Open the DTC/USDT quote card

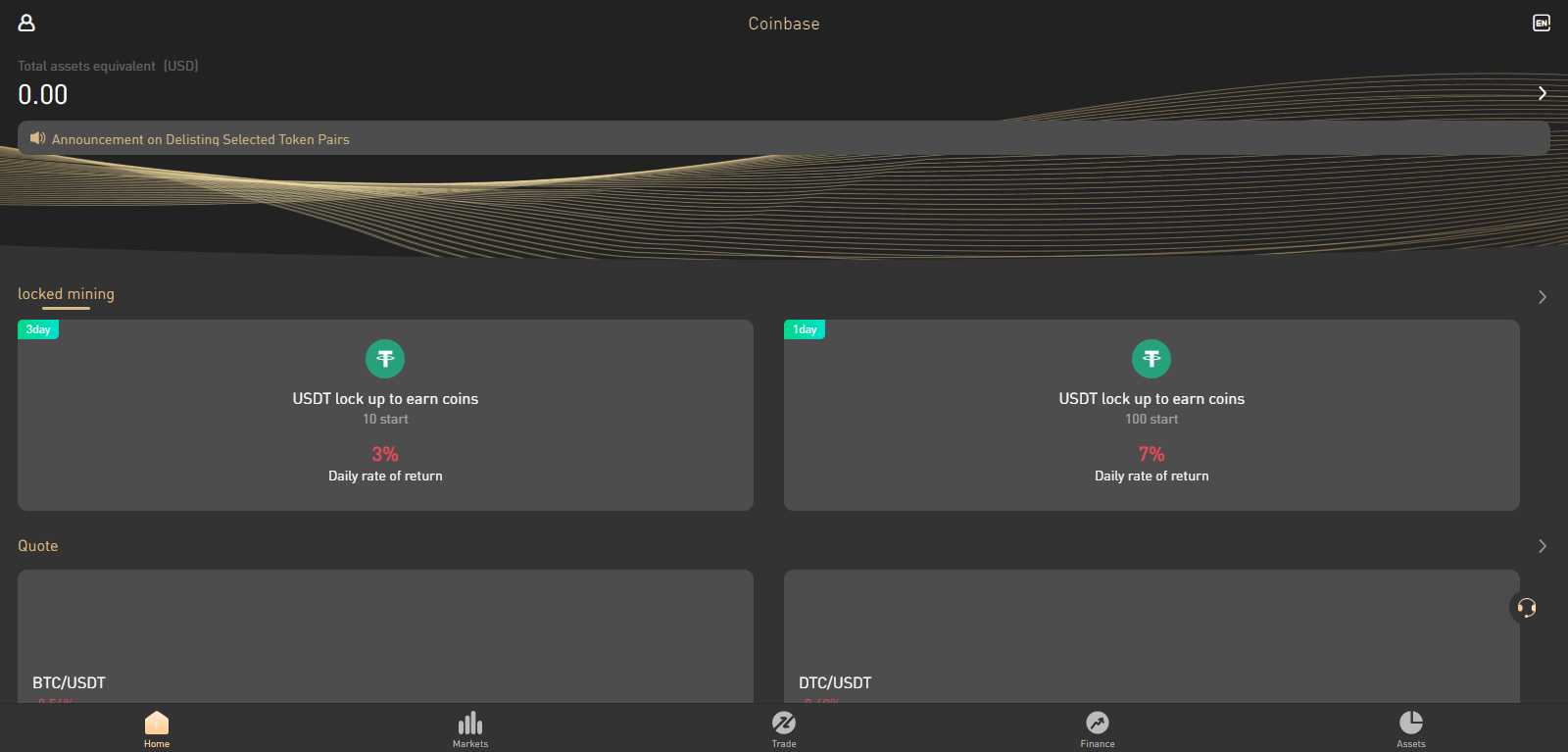(1151, 636)
